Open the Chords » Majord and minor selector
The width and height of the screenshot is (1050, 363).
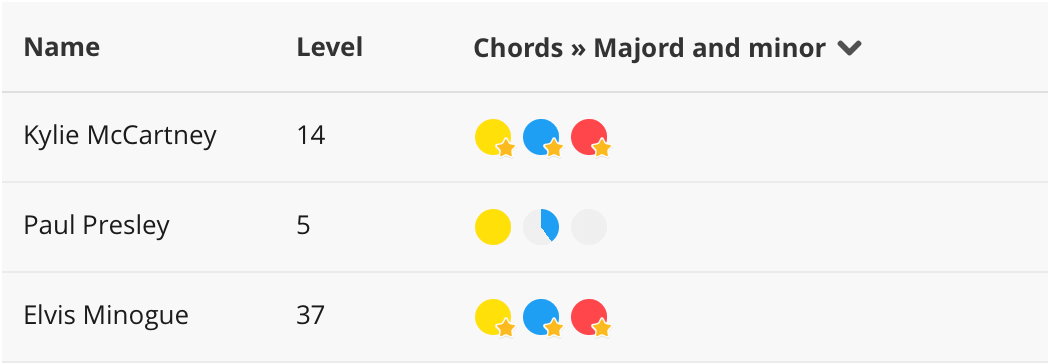[x=668, y=48]
